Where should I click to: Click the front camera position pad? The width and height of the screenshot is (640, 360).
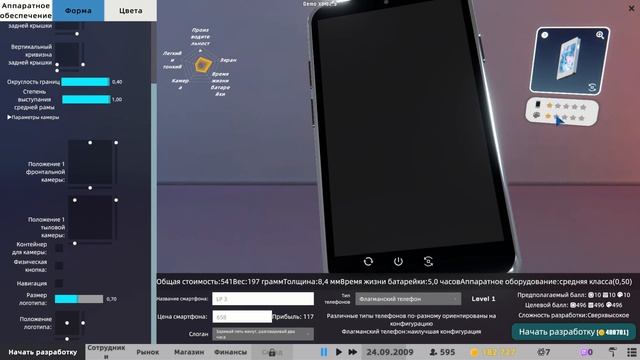click(90, 162)
